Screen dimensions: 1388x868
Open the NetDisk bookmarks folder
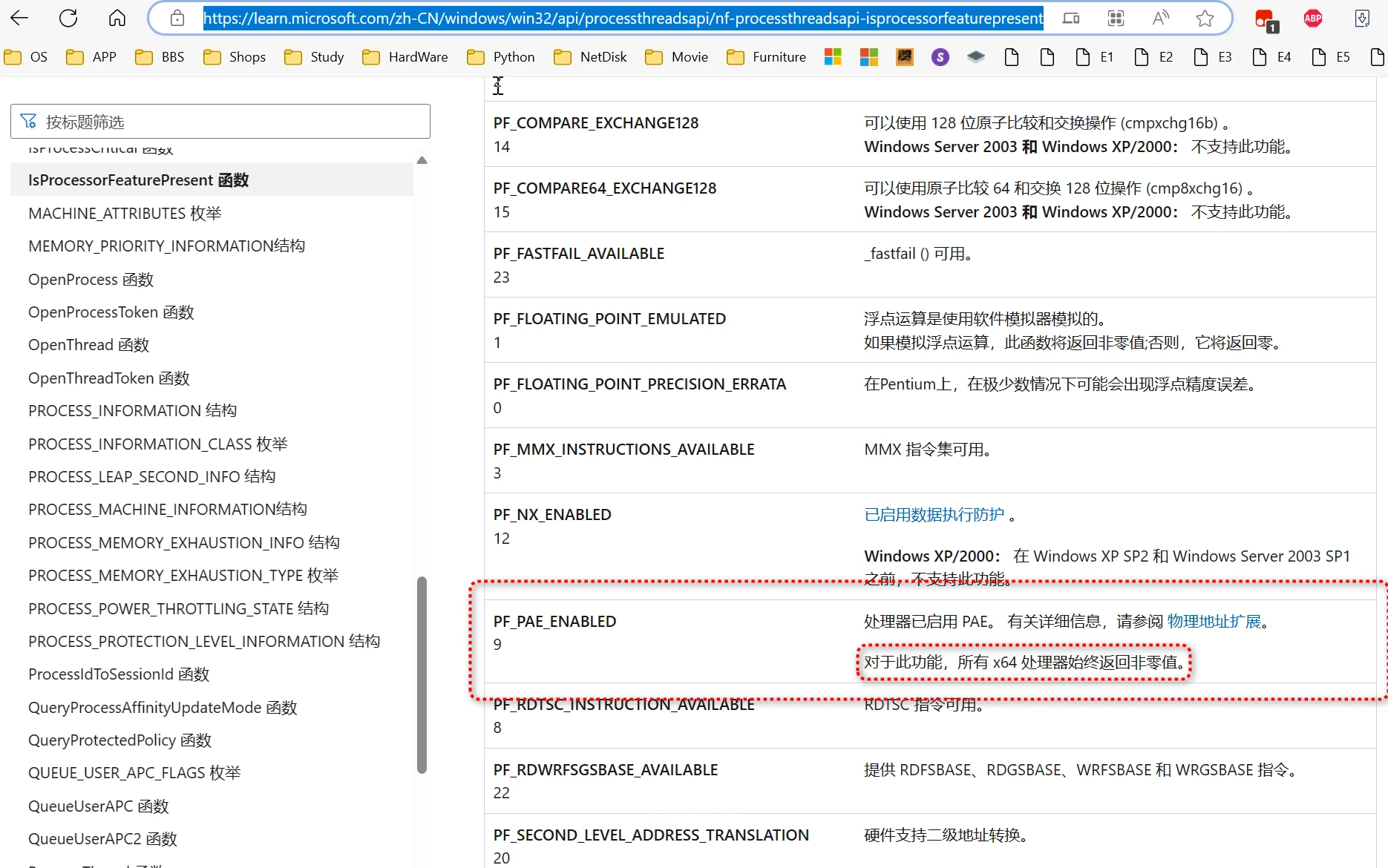590,57
